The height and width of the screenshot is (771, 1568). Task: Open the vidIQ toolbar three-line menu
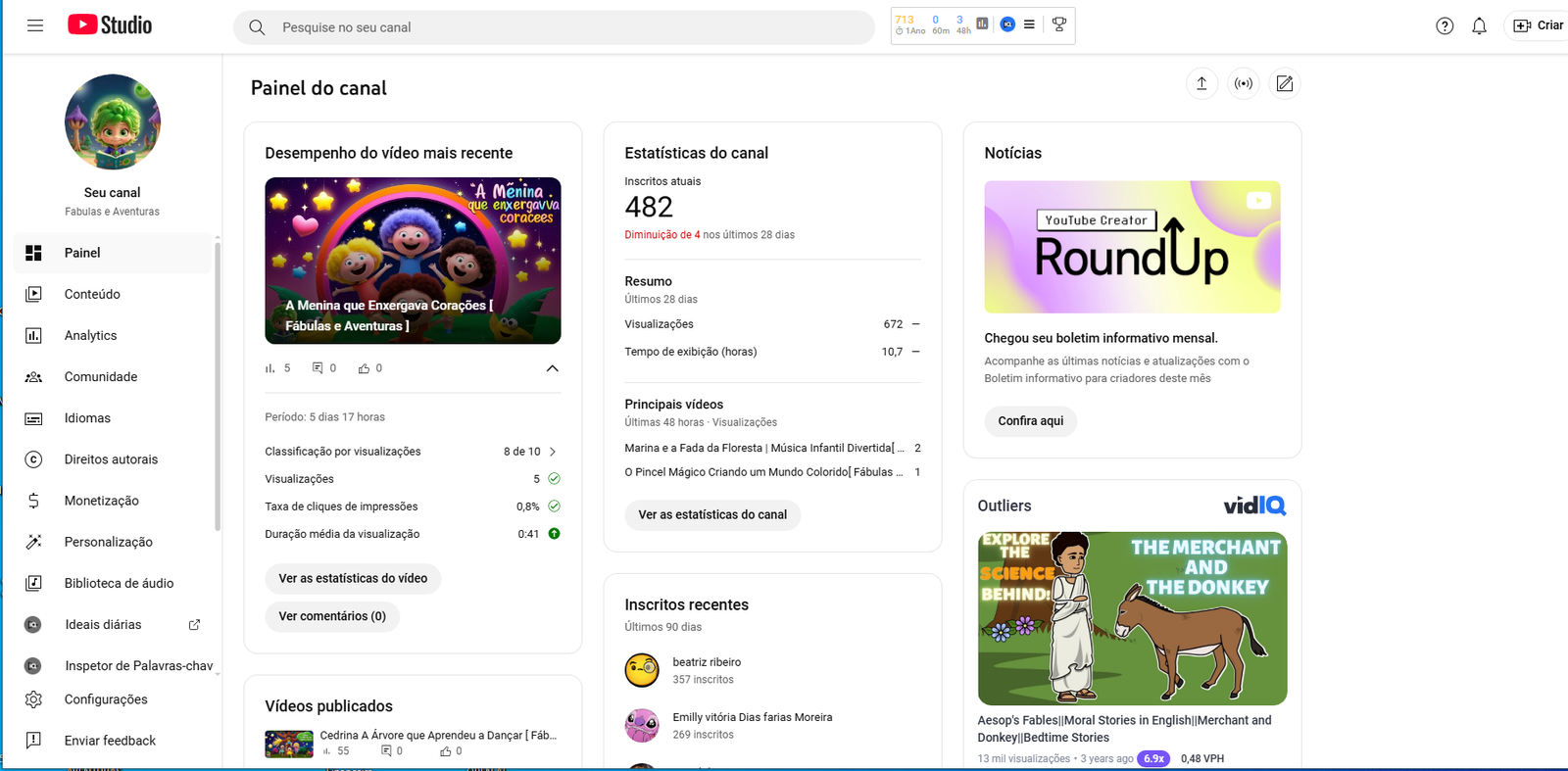(1029, 24)
